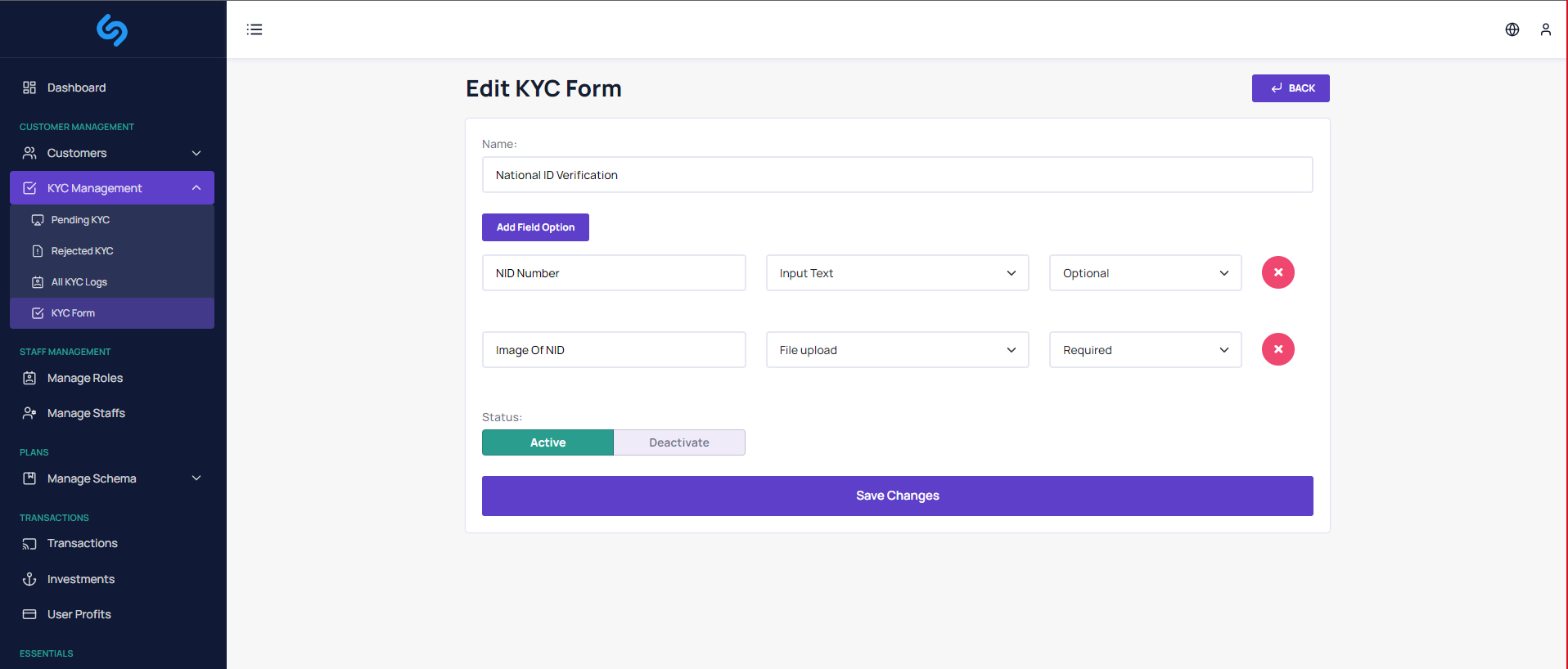The image size is (1568, 669).
Task: Click the Back button
Action: (x=1290, y=88)
